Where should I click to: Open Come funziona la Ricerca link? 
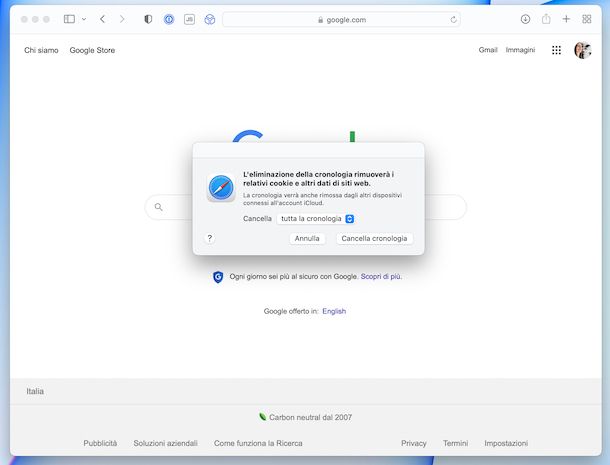click(258, 443)
